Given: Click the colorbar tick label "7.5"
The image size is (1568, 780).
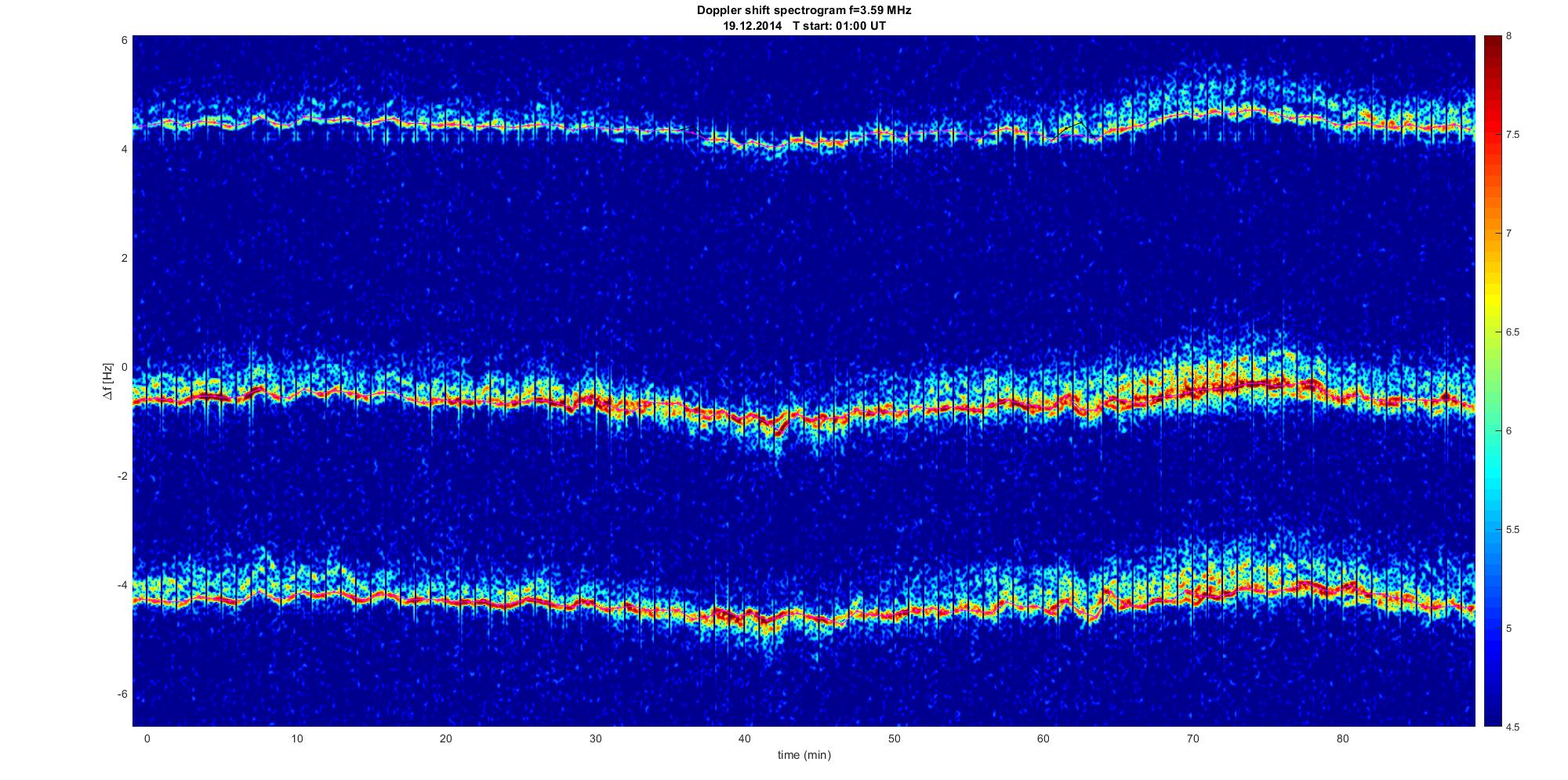Looking at the screenshot, I should point(1512,135).
